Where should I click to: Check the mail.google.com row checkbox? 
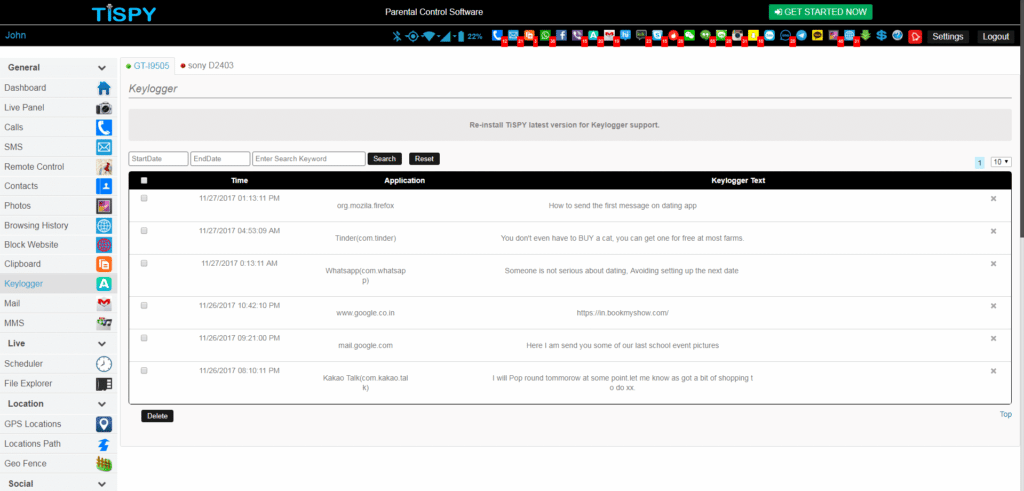coord(144,338)
